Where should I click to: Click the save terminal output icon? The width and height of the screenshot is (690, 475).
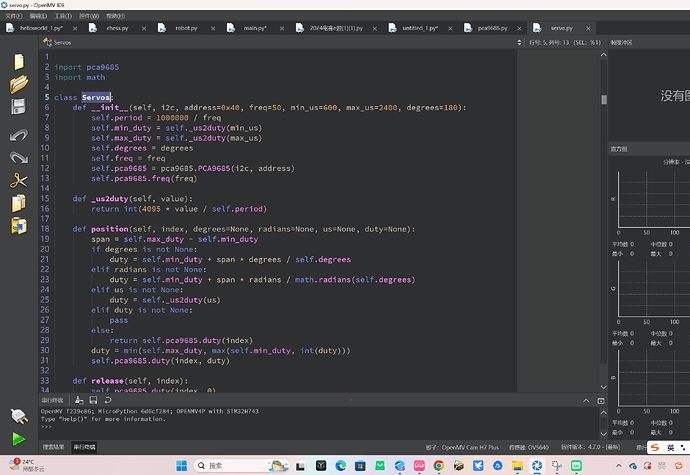pos(93,400)
